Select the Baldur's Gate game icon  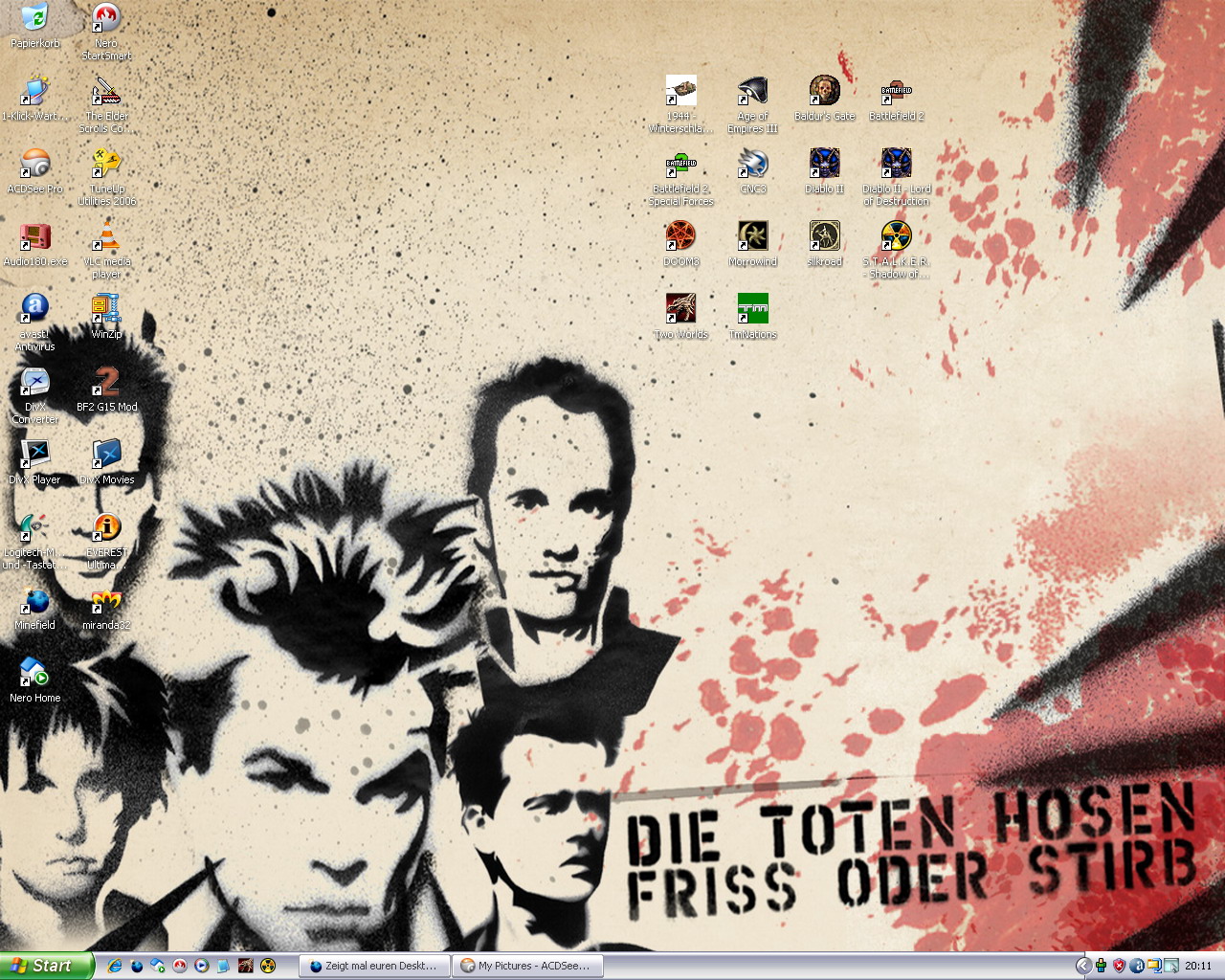824,99
